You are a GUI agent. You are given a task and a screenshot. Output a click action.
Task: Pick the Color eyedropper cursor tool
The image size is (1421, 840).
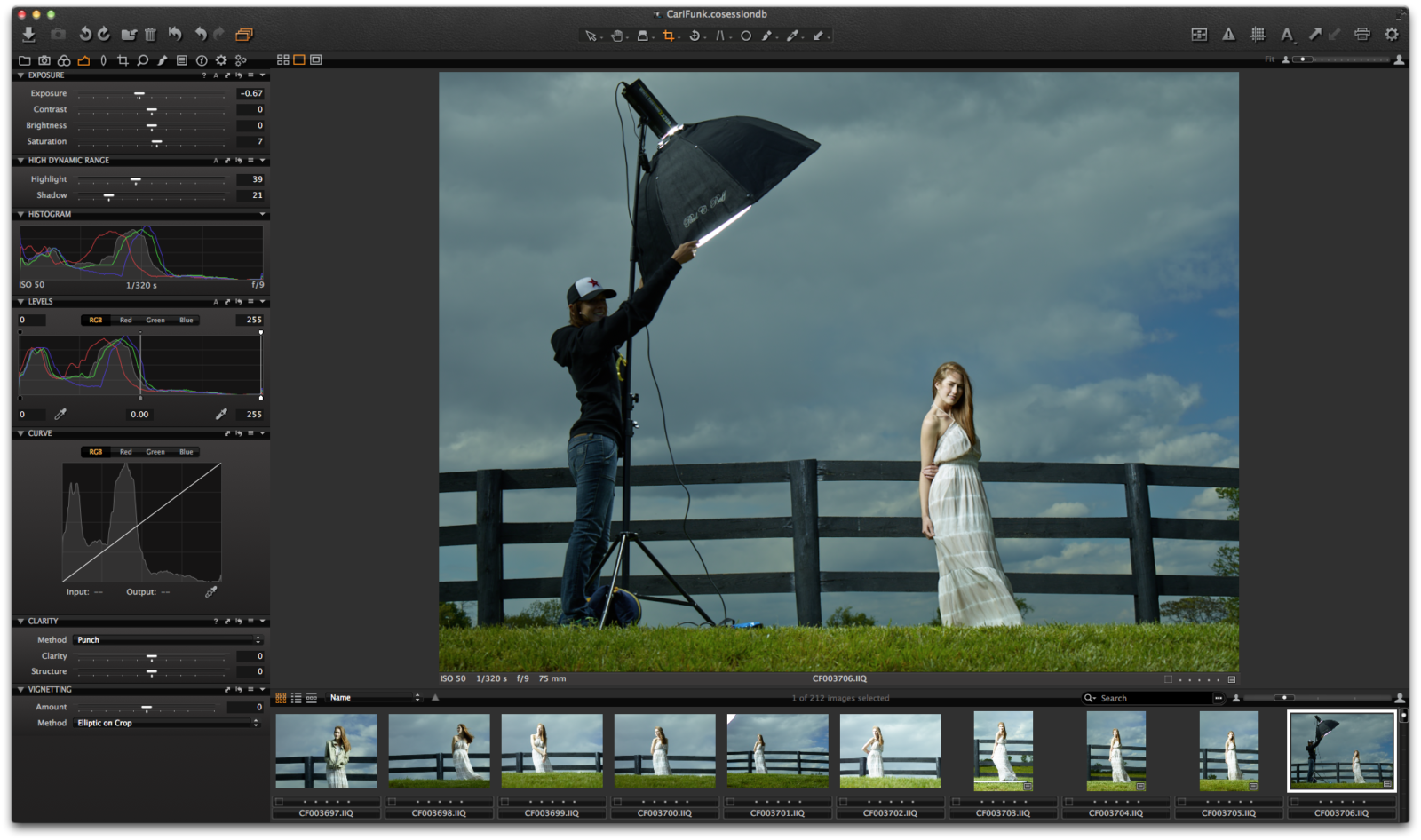[792, 36]
